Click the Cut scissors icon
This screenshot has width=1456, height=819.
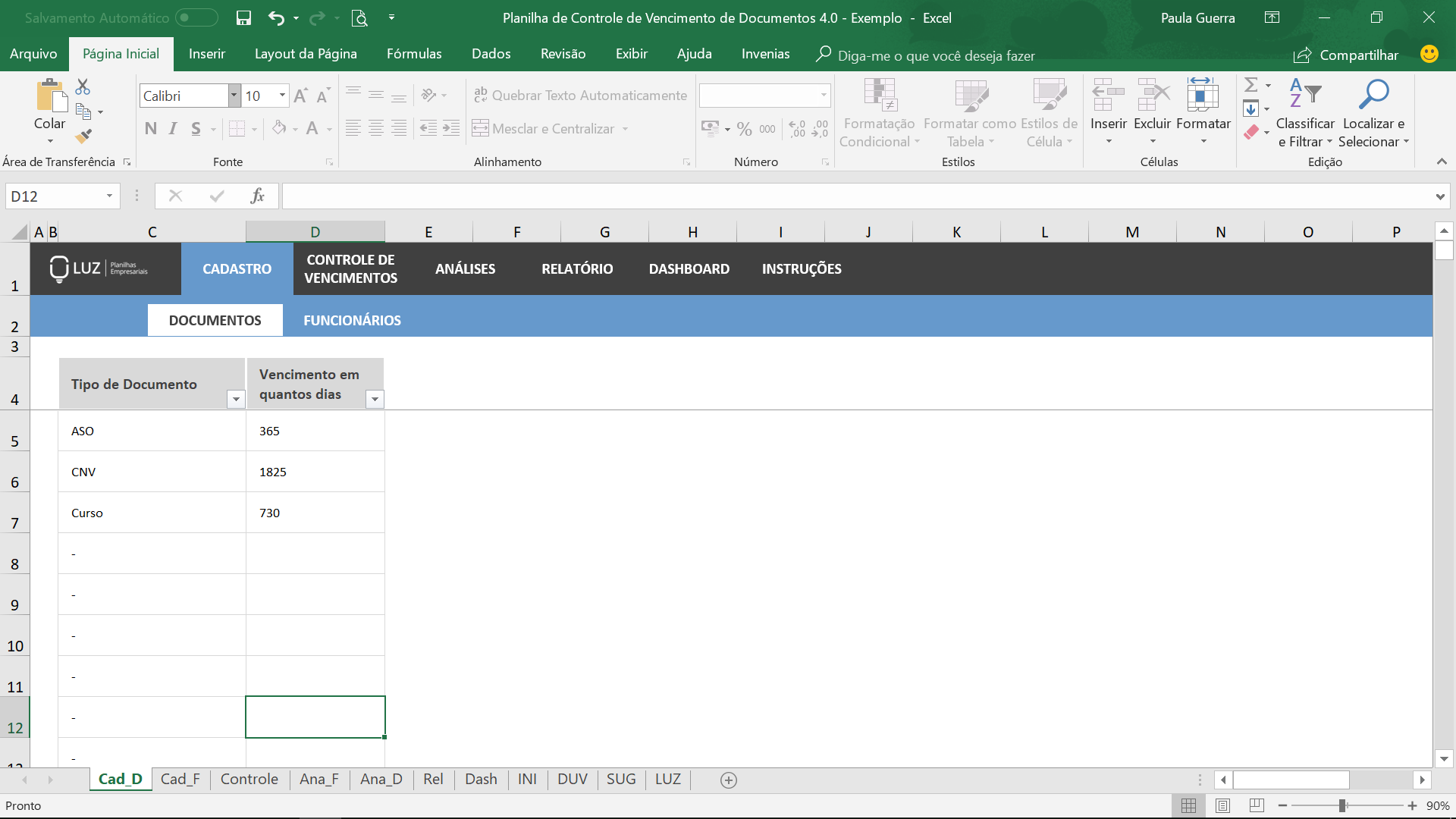[83, 86]
